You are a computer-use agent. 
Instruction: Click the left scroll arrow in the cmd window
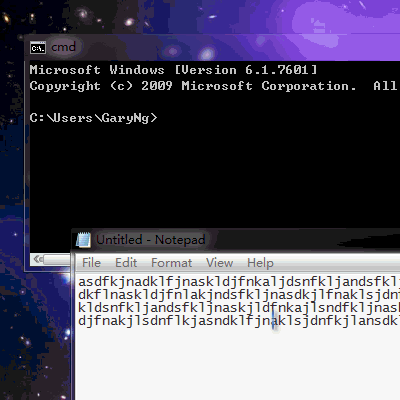pos(37,259)
